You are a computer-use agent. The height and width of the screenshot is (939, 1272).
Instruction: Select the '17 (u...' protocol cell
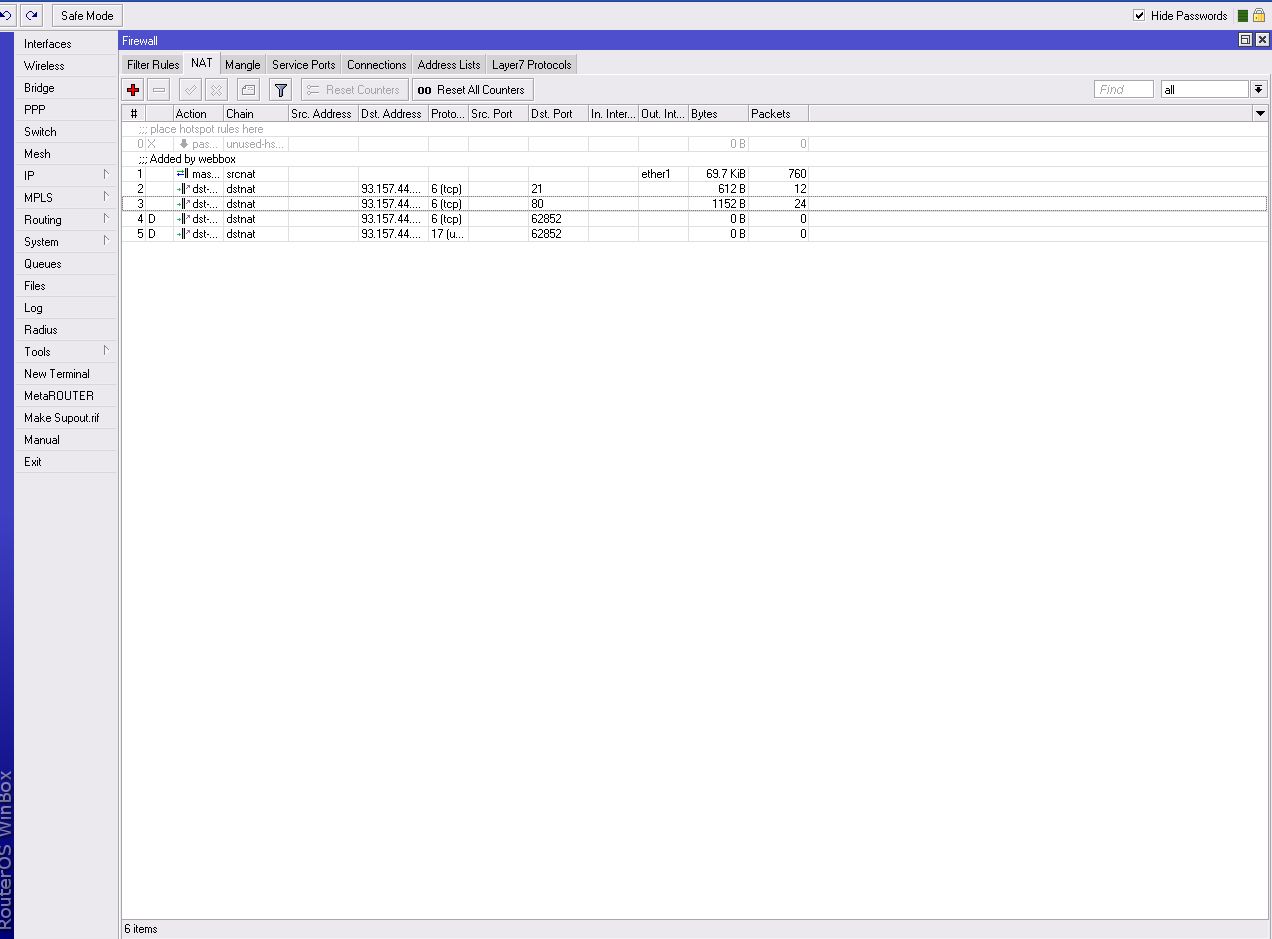tap(448, 234)
